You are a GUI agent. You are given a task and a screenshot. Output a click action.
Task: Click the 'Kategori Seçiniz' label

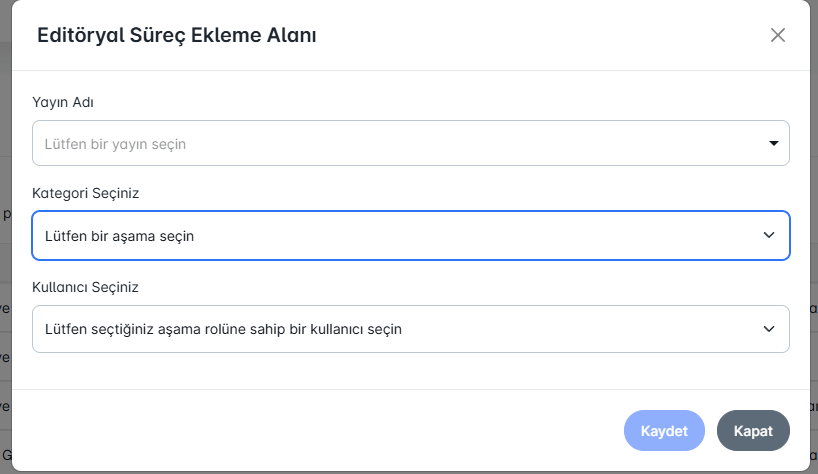[x=85, y=194]
